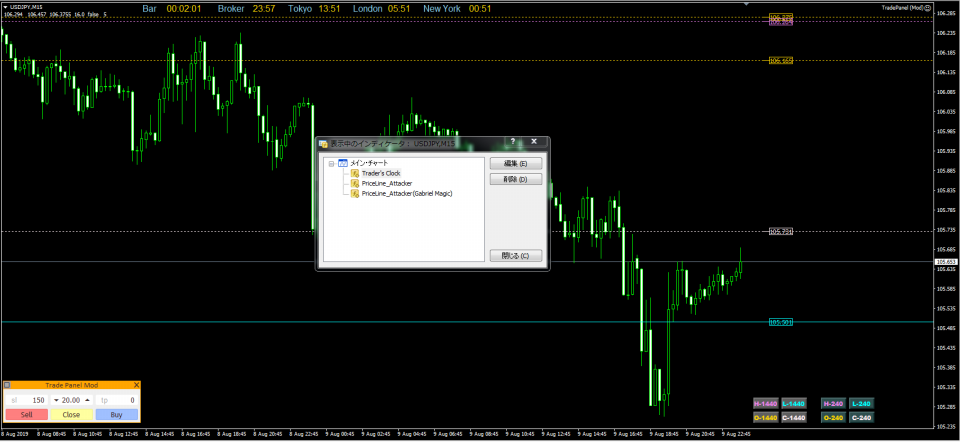Viewport: 960px width, 442px height.
Task: Click the 削除 (D) delete button
Action: tap(516, 179)
